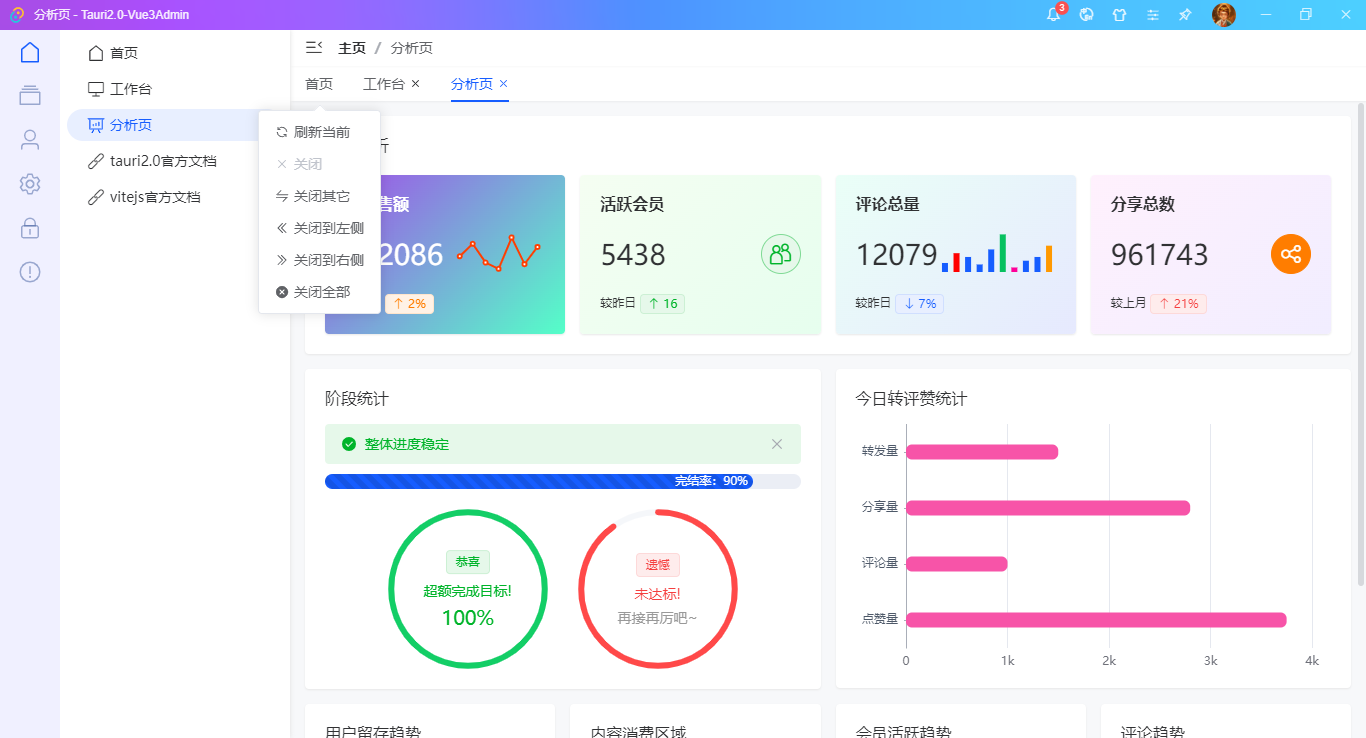Open the info page via the exclamation icon
This screenshot has height=738, width=1366.
29,271
